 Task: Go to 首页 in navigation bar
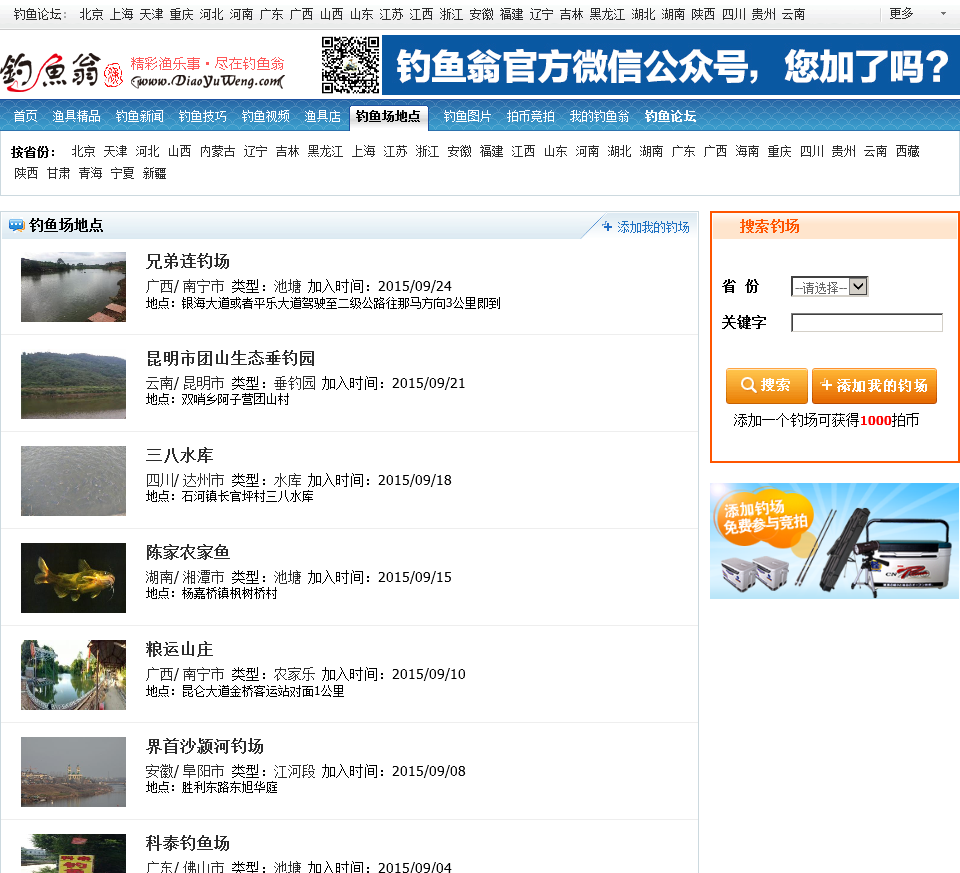tap(26, 116)
